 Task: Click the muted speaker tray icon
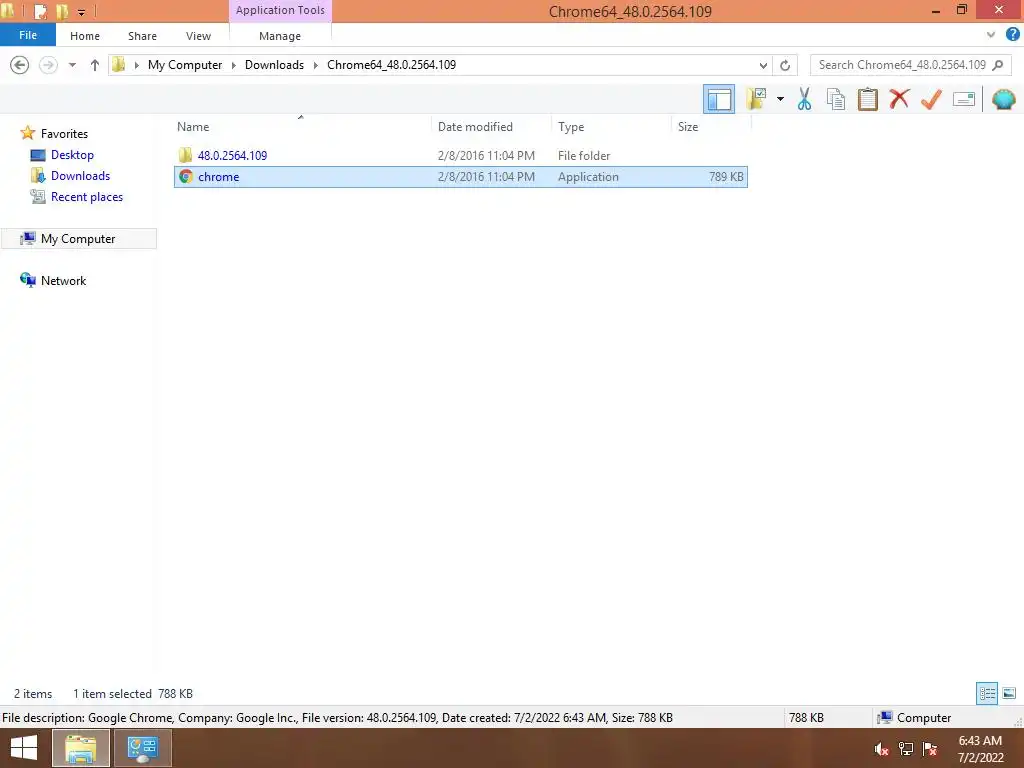881,749
